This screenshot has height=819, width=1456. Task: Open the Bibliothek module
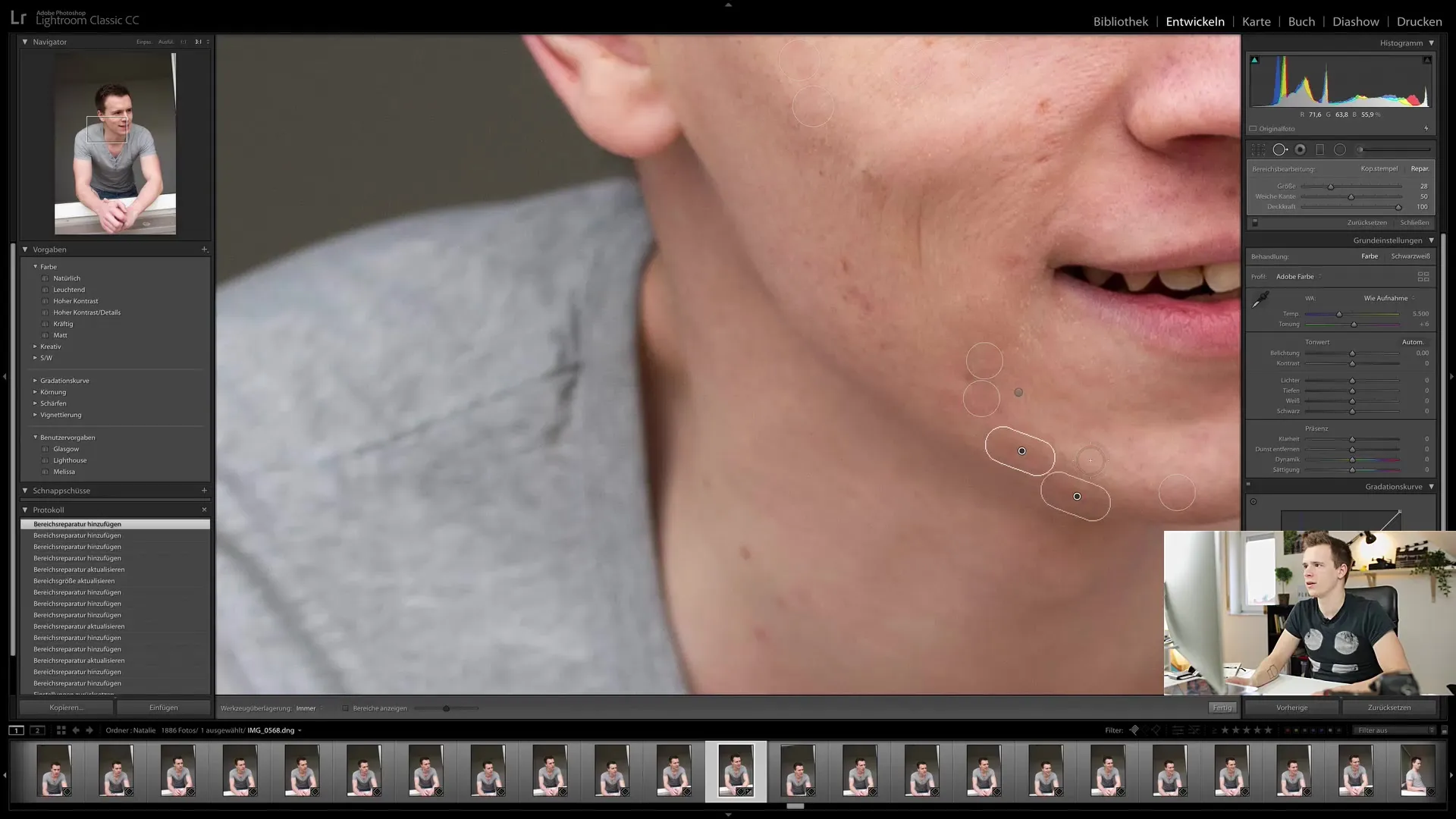[1120, 21]
